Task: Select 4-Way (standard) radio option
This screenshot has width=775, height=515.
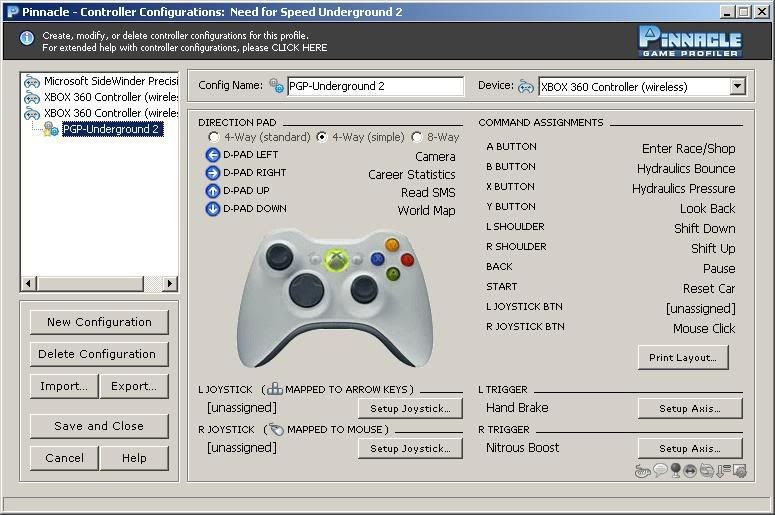Action: tap(259, 137)
